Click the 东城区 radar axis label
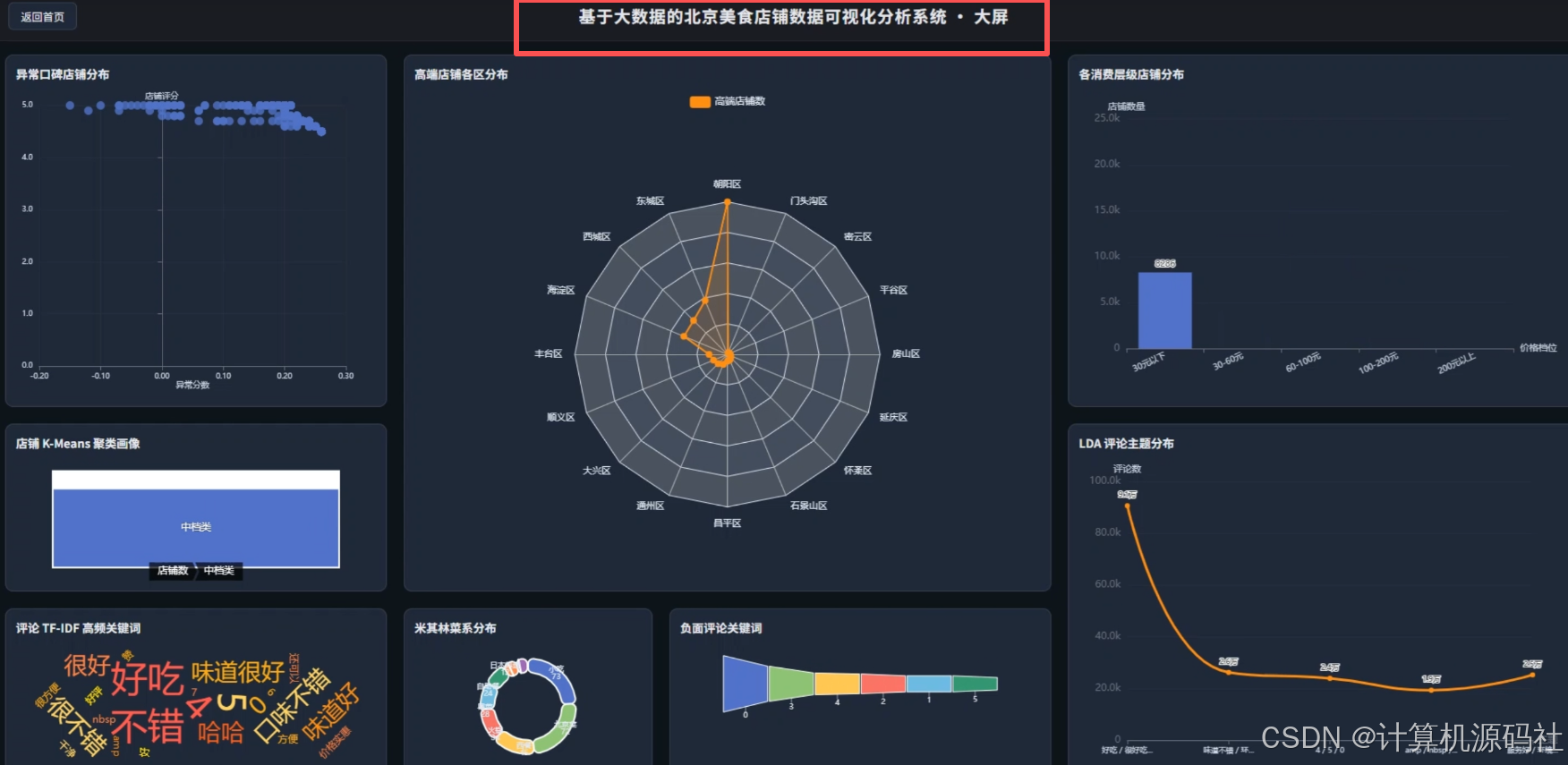1568x765 pixels. tap(650, 200)
